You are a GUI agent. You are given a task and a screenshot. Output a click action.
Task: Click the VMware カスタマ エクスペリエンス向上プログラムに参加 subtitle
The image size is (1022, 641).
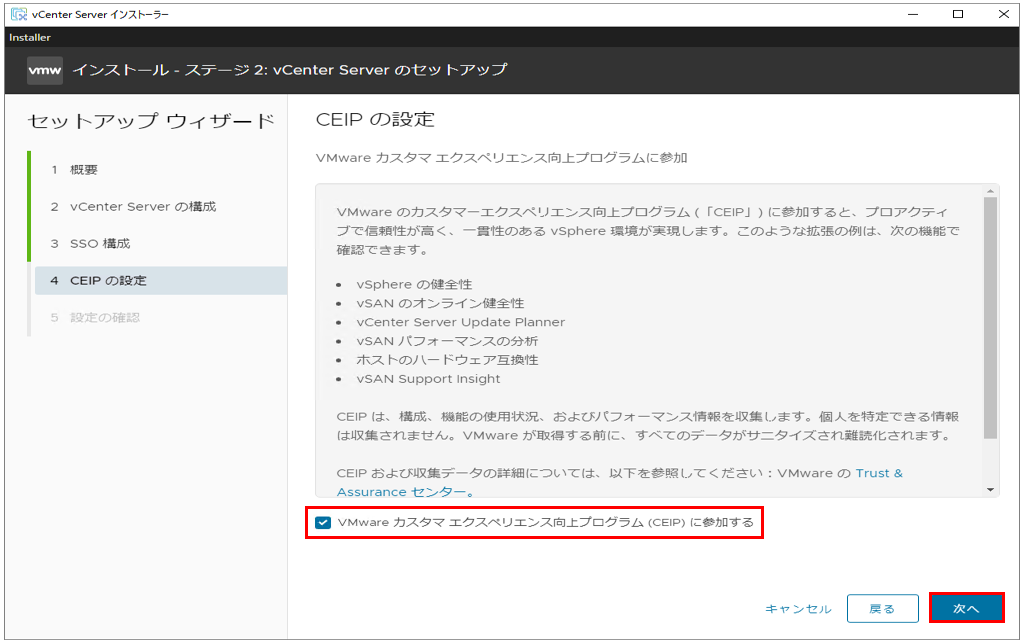point(501,158)
